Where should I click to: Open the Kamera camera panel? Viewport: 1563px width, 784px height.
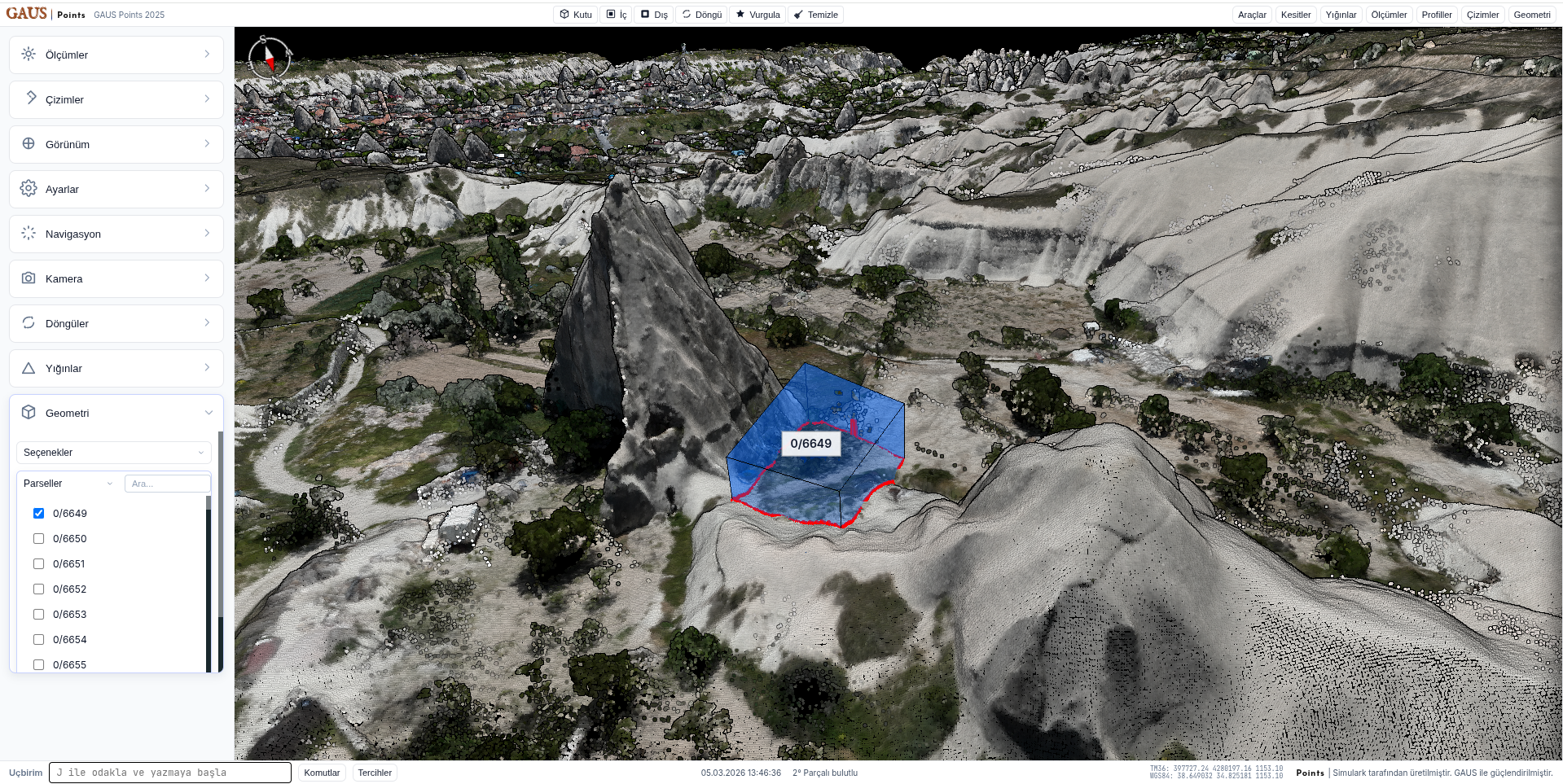tap(116, 278)
